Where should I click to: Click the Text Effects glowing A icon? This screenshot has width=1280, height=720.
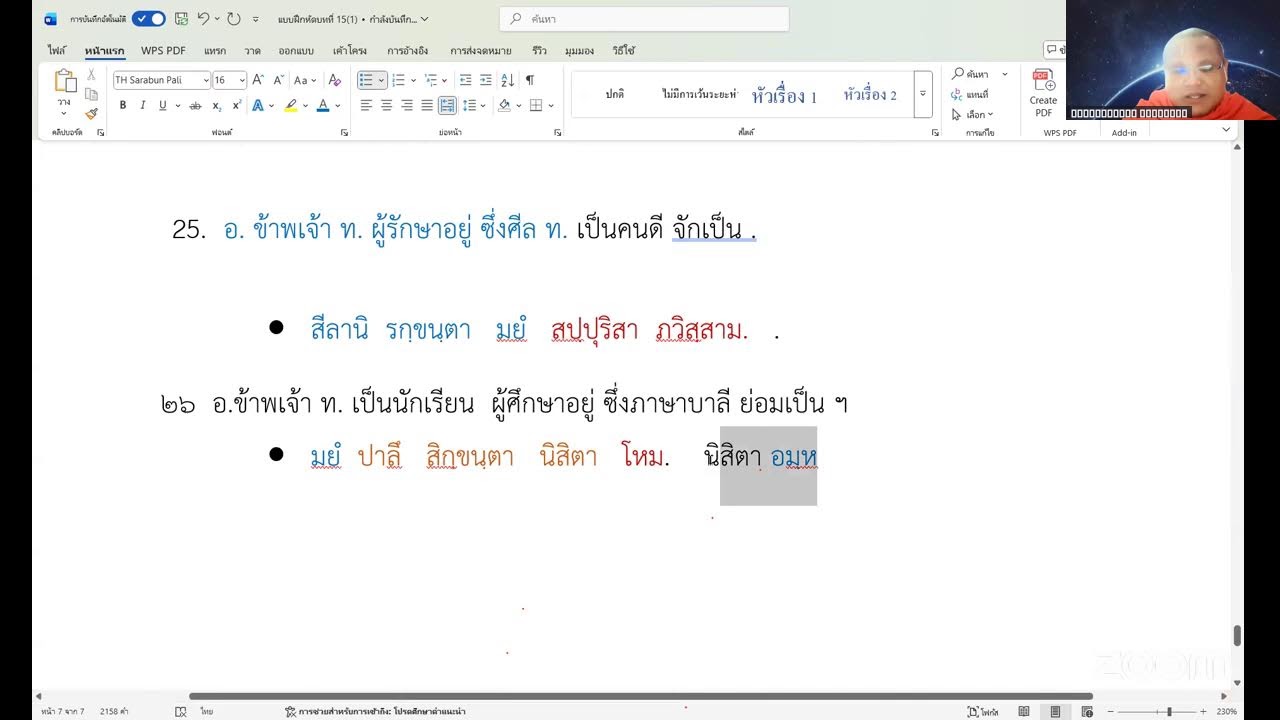tap(258, 105)
